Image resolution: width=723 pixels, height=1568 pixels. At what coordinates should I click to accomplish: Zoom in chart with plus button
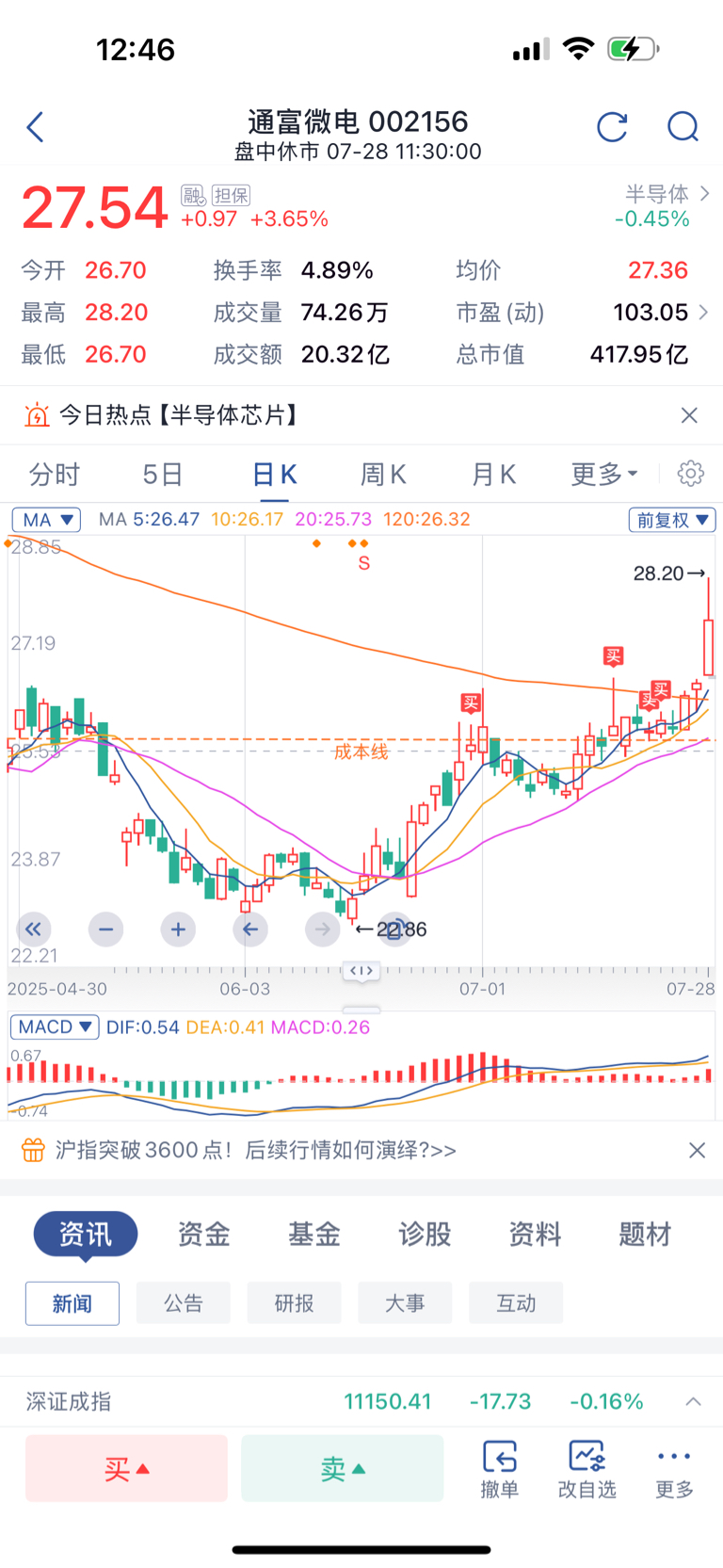tap(178, 929)
